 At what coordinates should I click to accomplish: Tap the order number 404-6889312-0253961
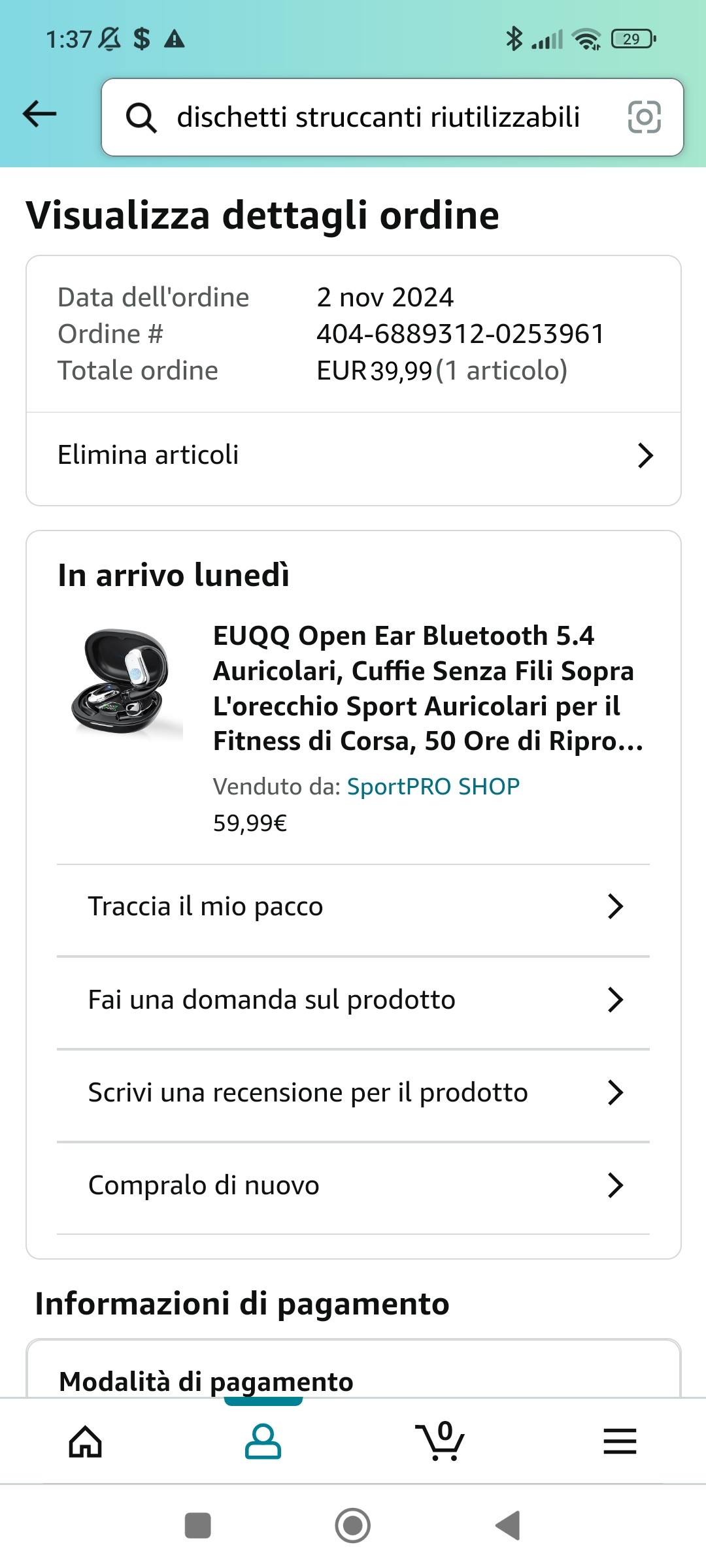point(460,334)
